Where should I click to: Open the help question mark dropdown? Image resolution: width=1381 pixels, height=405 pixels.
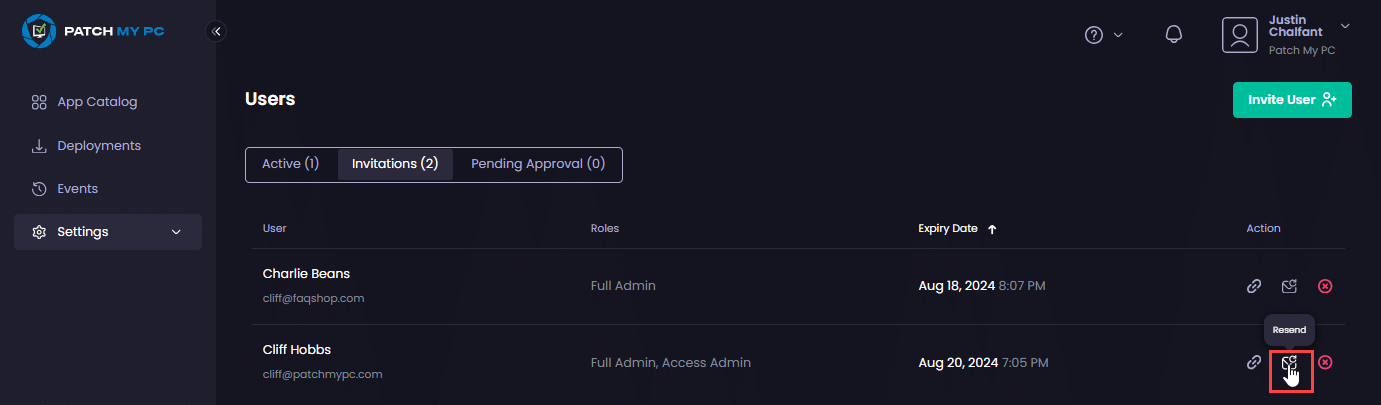1103,35
